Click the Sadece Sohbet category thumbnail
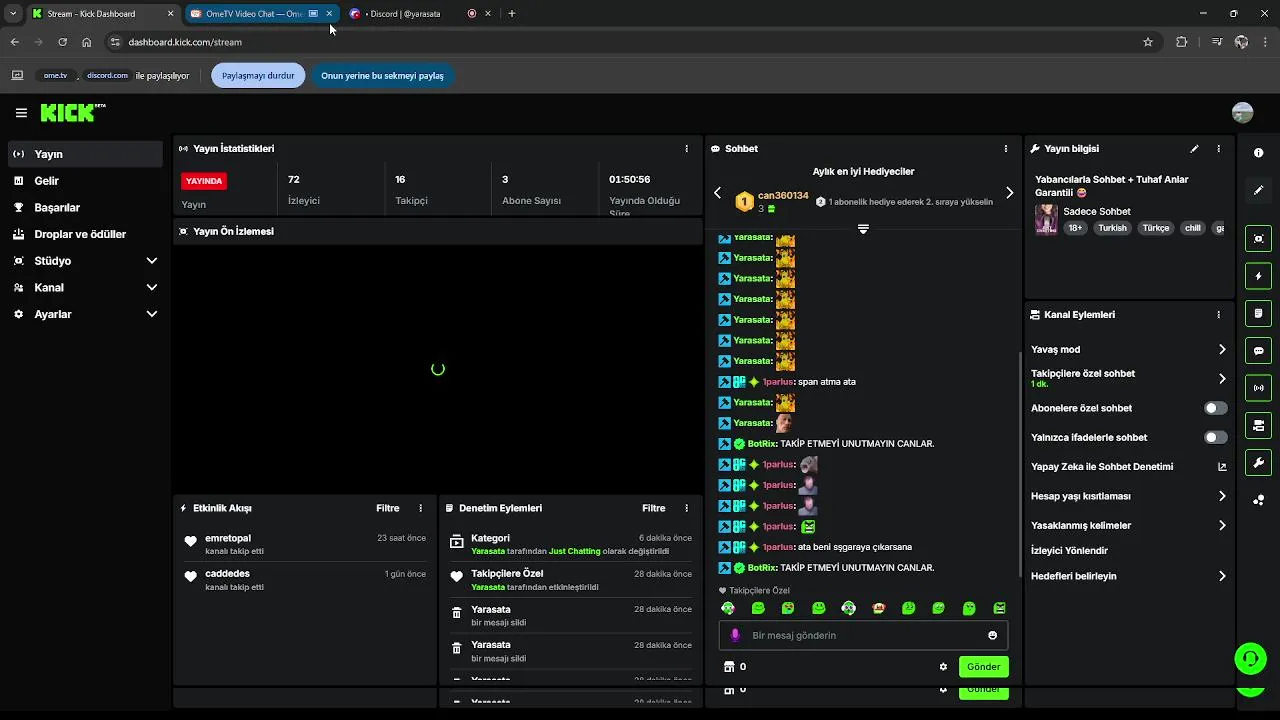 pyautogui.click(x=1046, y=219)
